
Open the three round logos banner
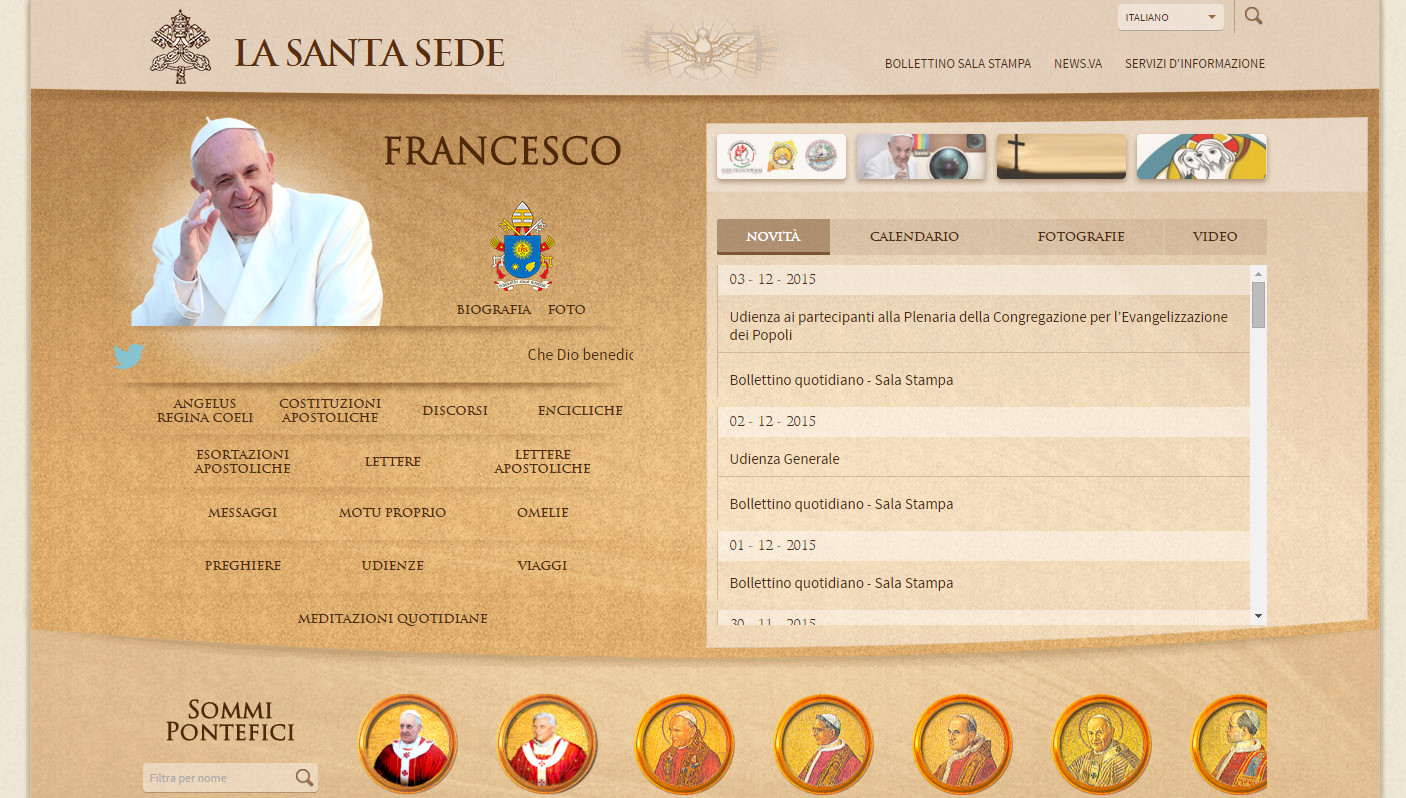point(781,157)
